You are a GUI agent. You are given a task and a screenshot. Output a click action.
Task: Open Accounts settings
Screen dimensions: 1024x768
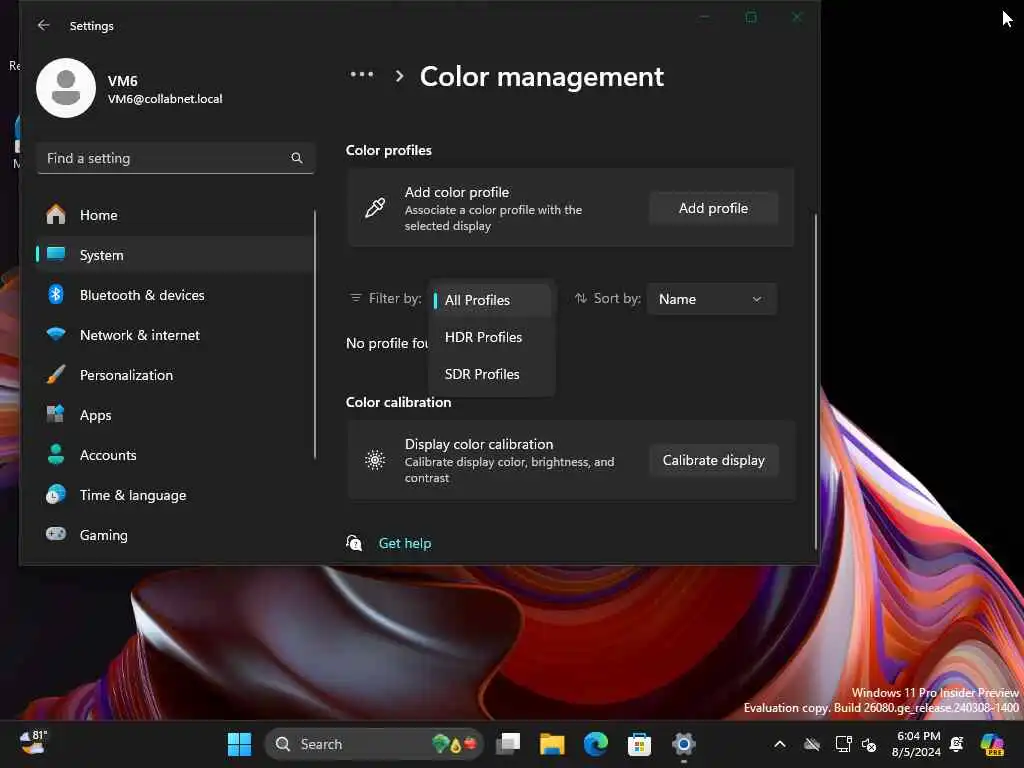pos(175,455)
